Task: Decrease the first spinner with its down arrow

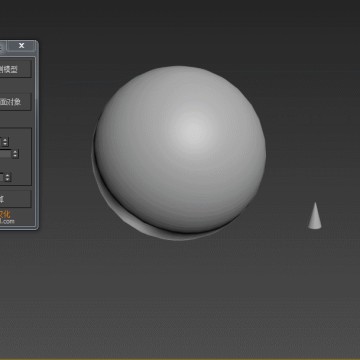Action: 5,144
